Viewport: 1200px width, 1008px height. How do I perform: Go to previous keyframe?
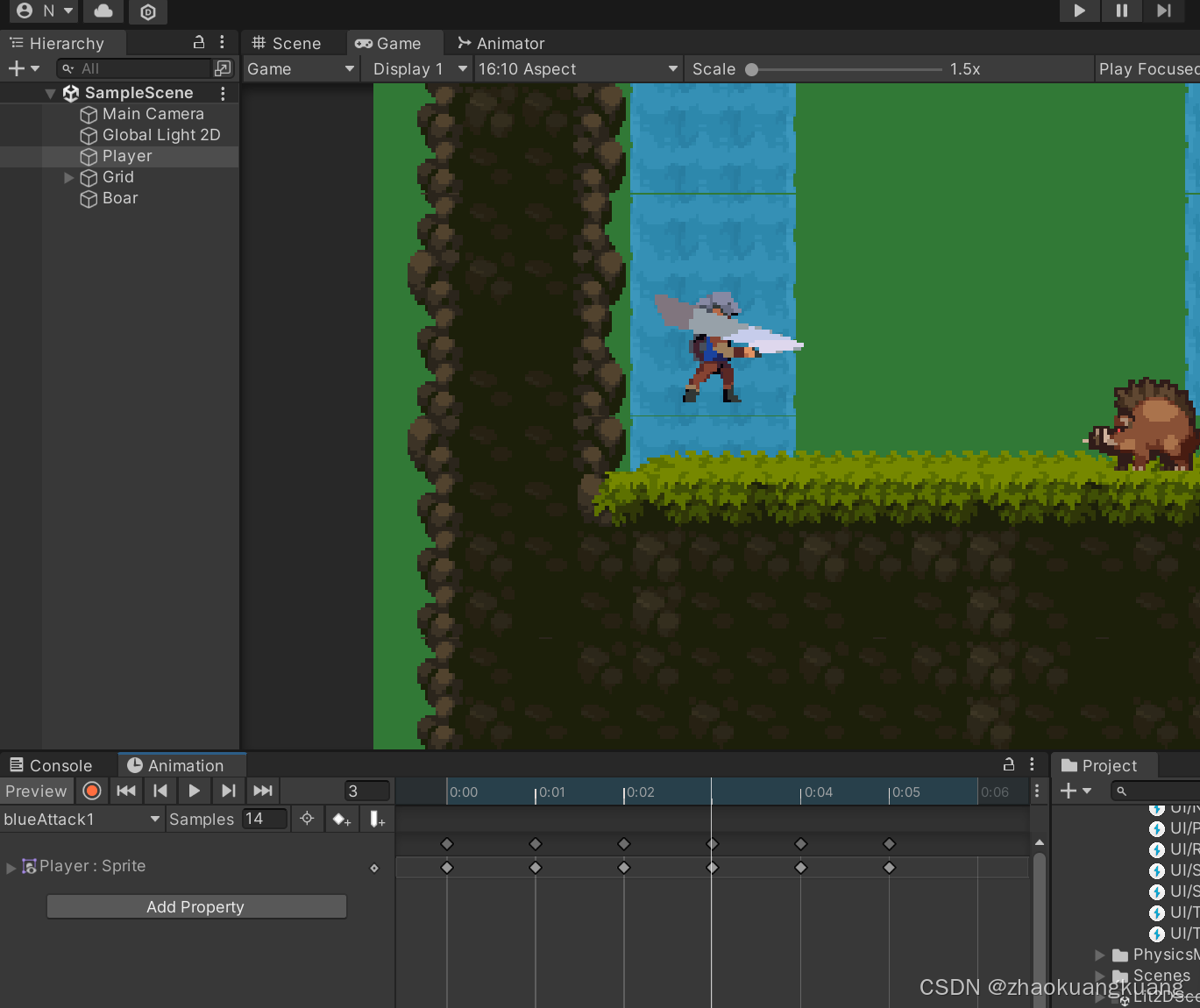tap(160, 791)
